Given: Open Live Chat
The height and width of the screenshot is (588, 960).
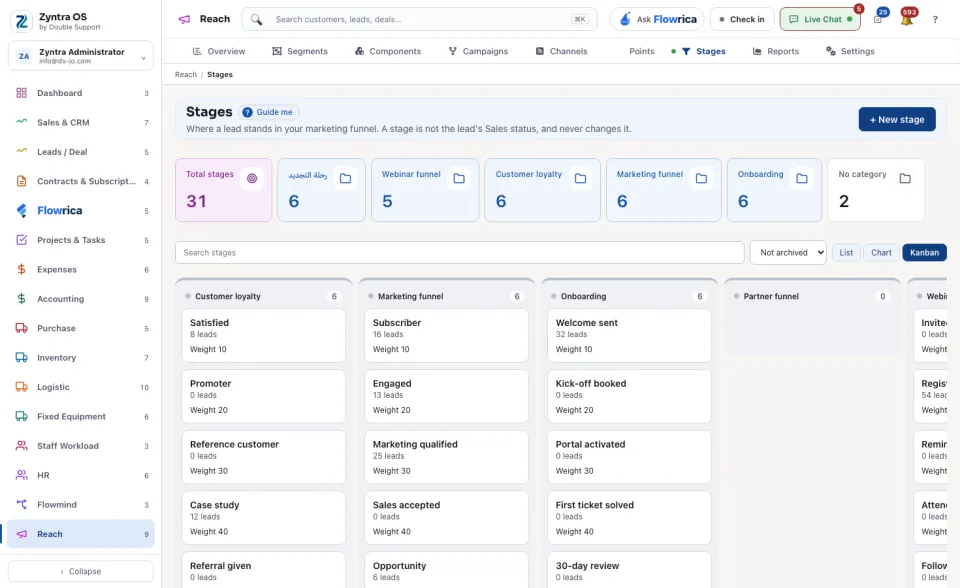Looking at the screenshot, I should [820, 20].
